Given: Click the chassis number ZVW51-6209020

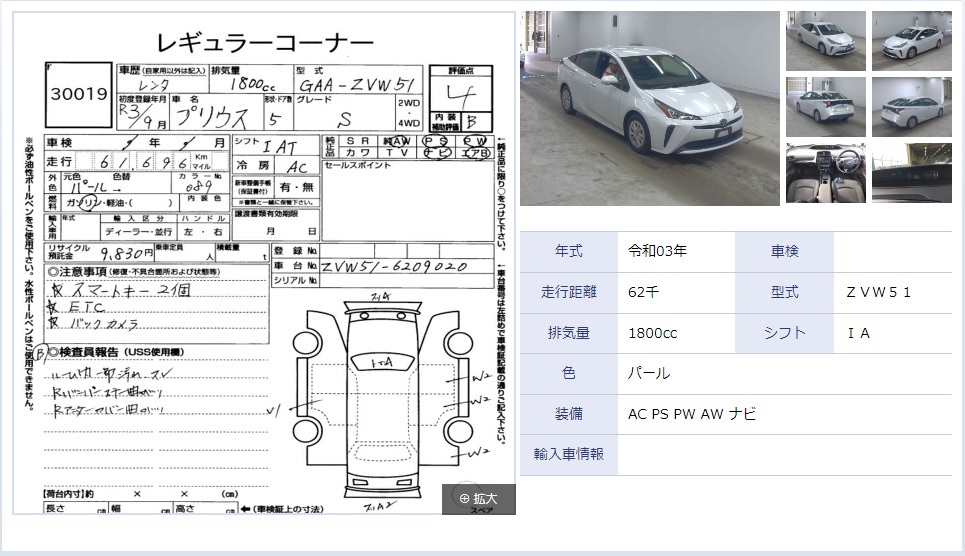Looking at the screenshot, I should pos(394,267).
